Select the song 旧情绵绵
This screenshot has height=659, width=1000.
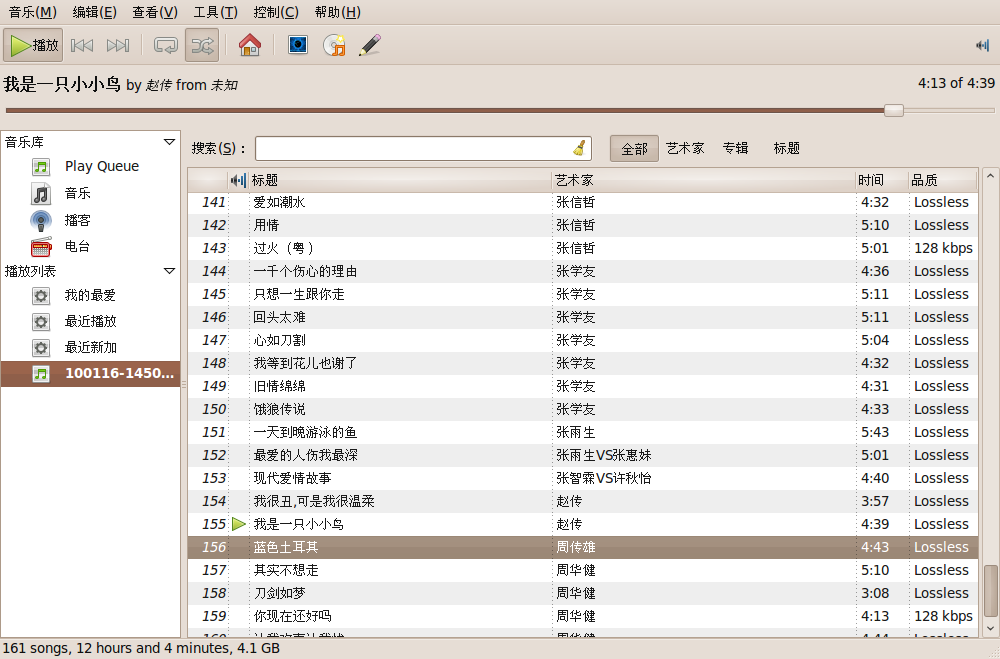tap(583, 386)
